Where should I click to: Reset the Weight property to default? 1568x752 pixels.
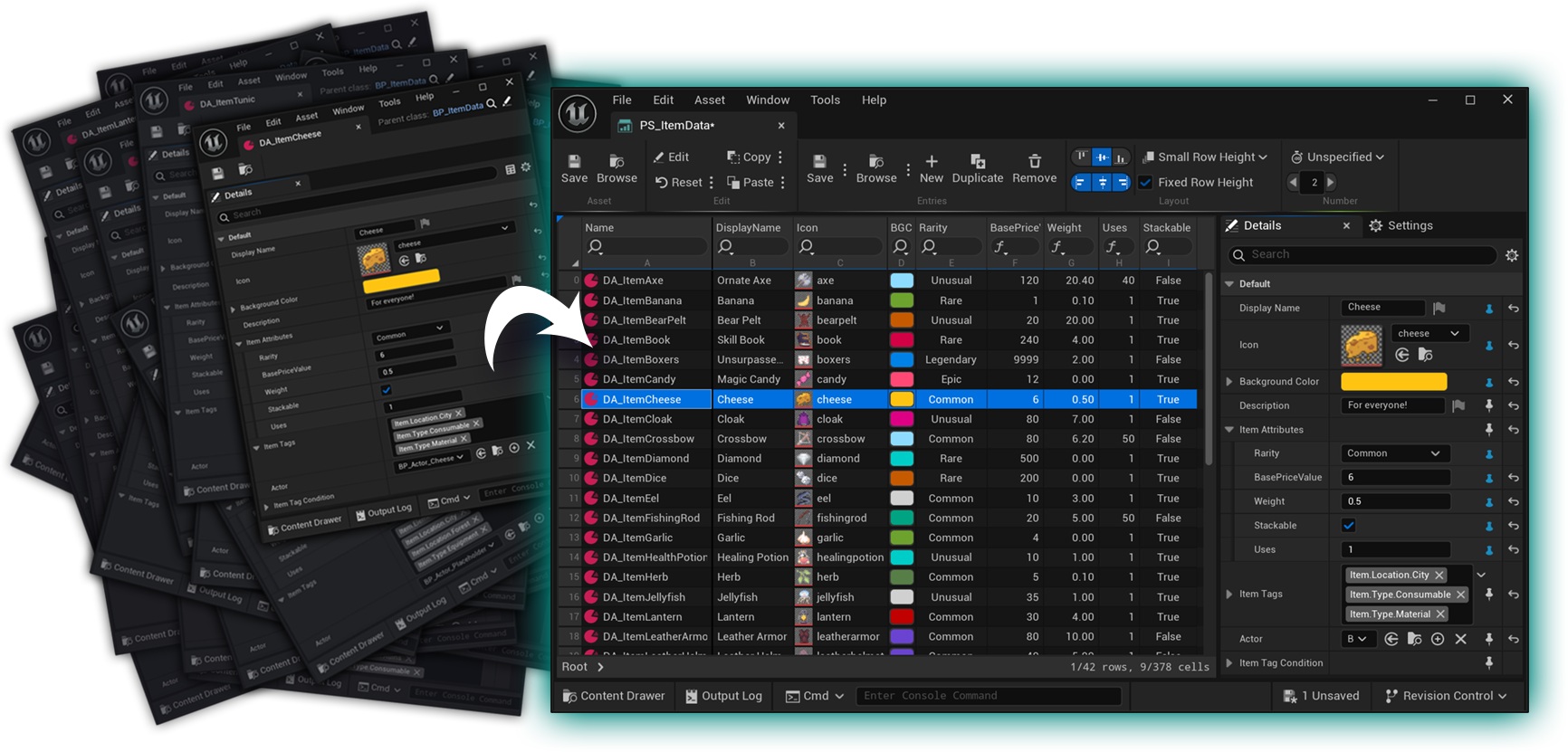(1513, 502)
